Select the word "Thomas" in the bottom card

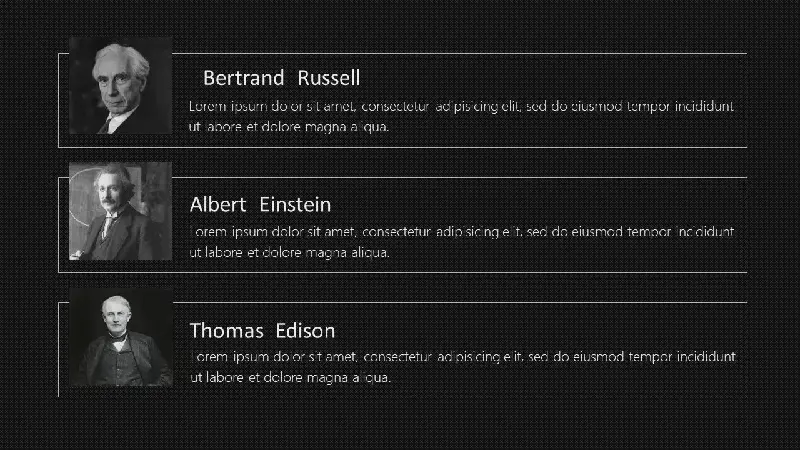click(x=227, y=331)
